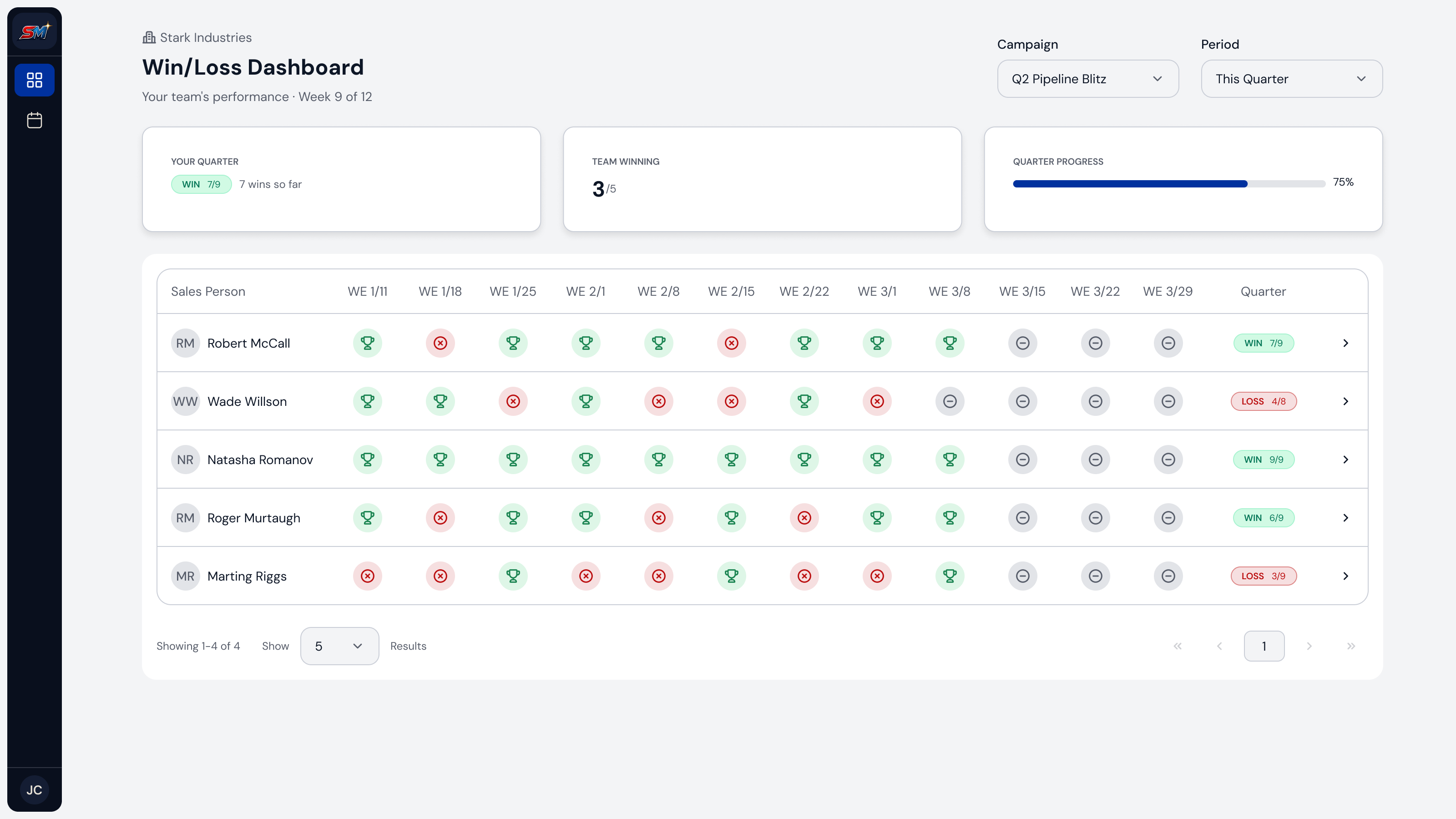Click Wade Willson's WE 3/8 pending icon
1456x819 pixels.
pyautogui.click(x=950, y=401)
